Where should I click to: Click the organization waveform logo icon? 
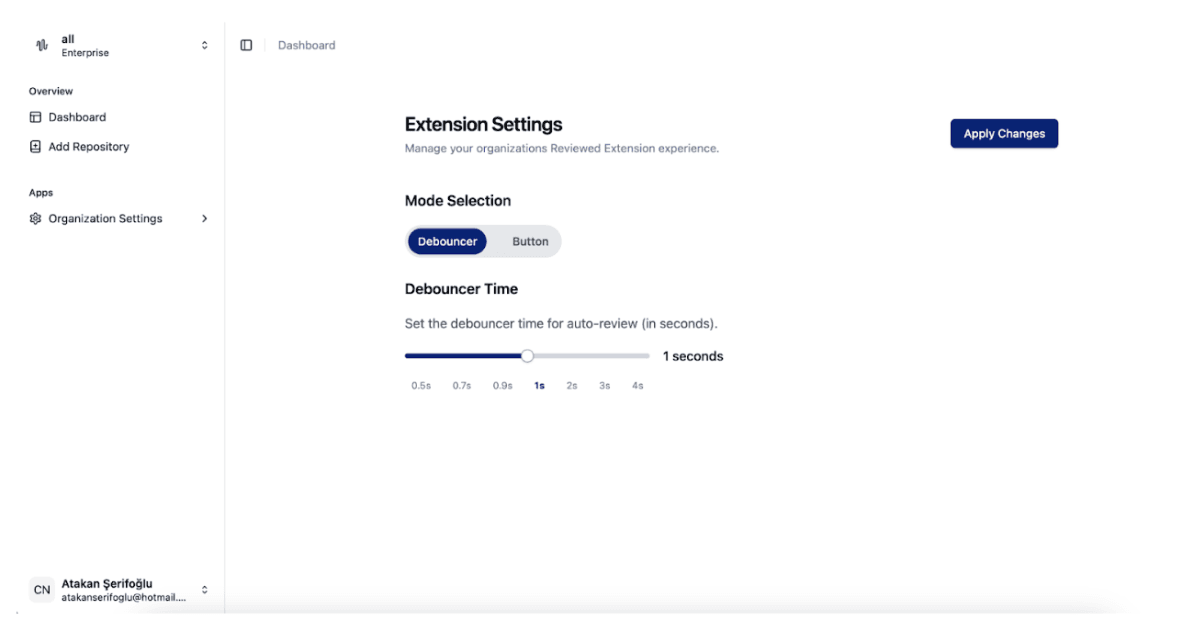(42, 45)
